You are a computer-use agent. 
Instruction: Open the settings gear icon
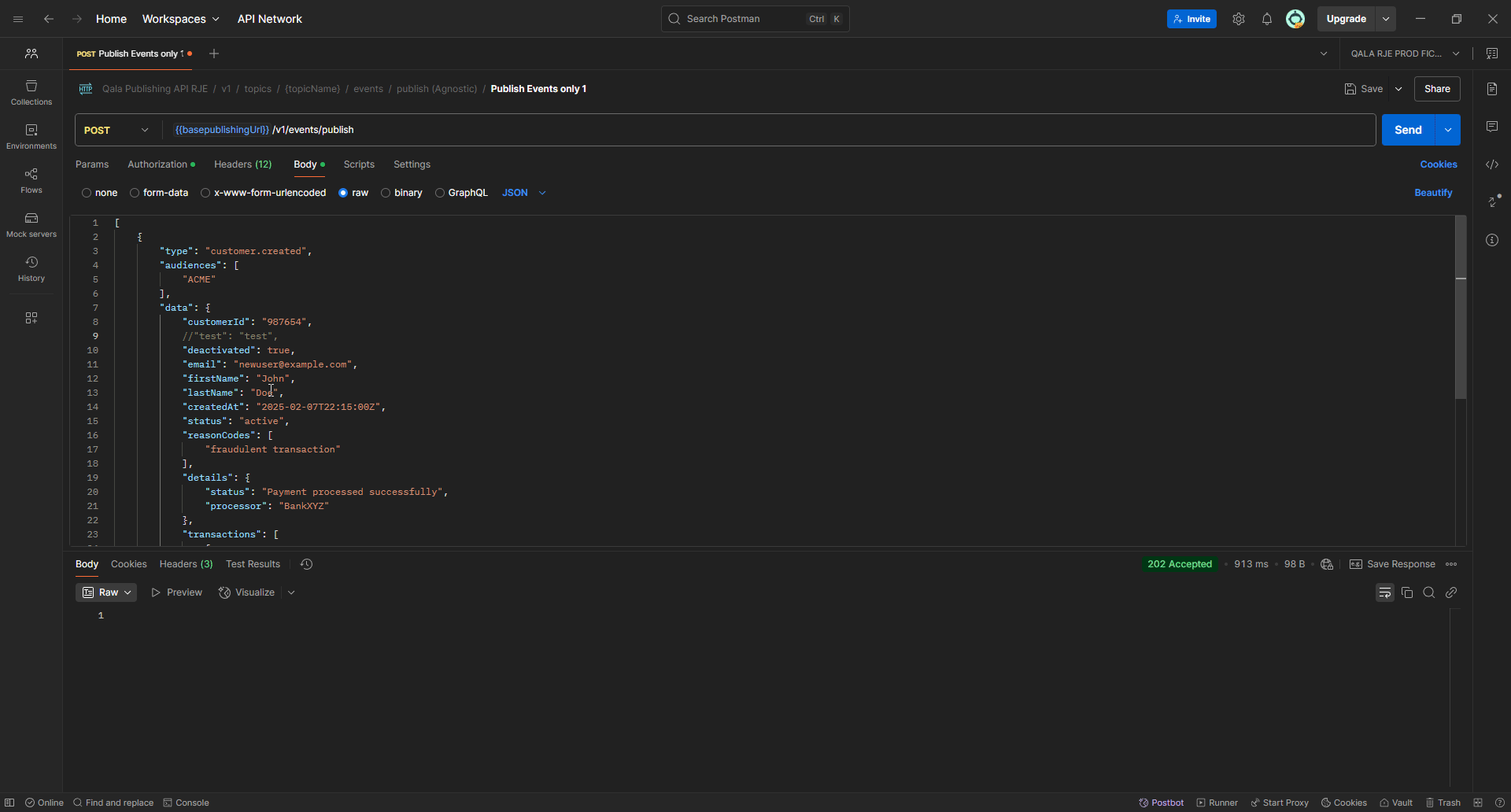[x=1238, y=19]
